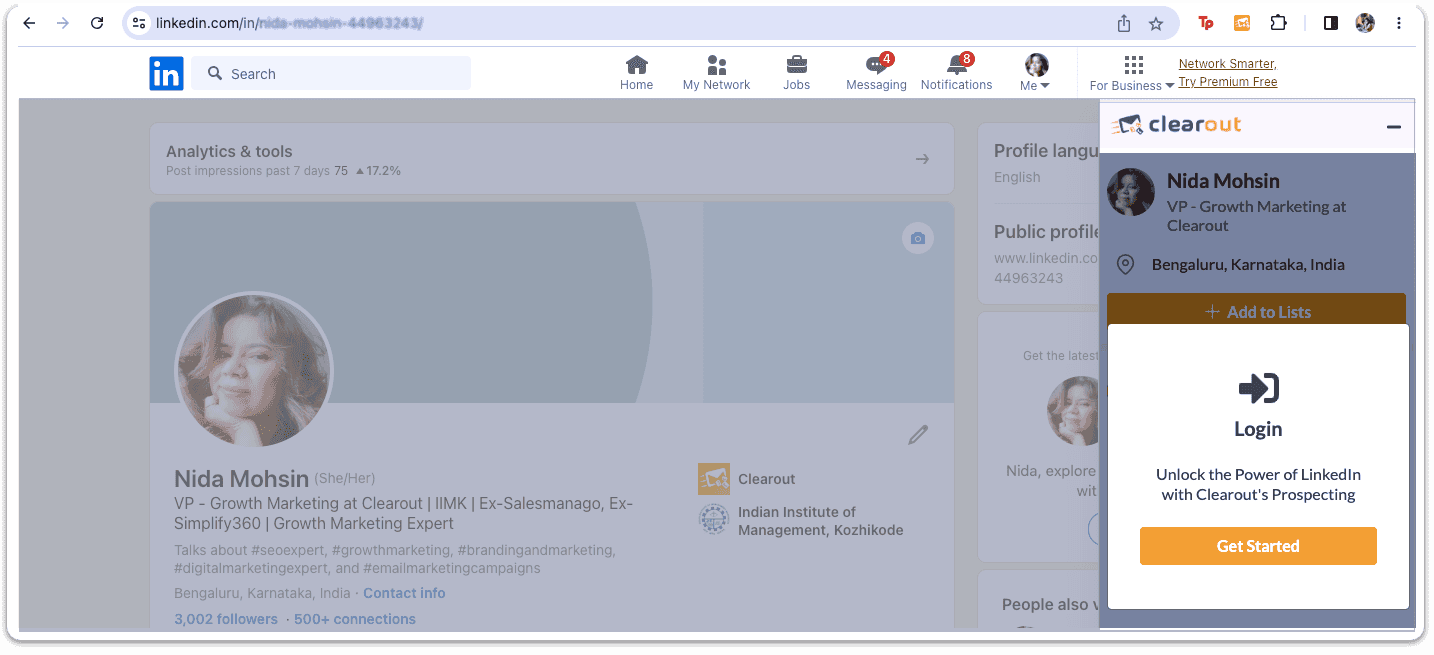Click the IIM Kozhikode logo icon
1434x655 pixels.
[x=714, y=520]
